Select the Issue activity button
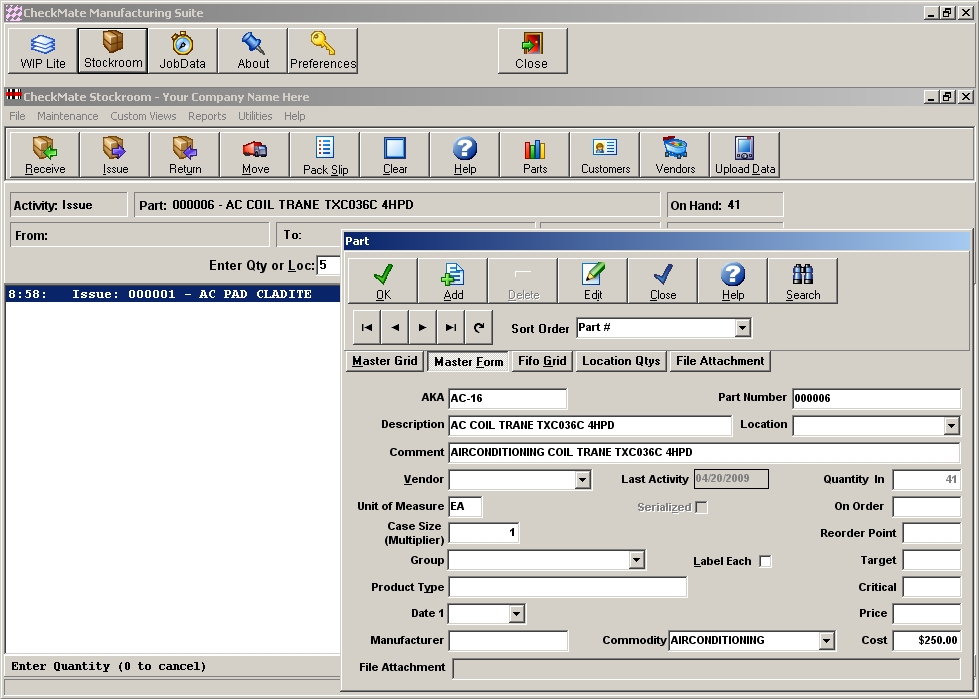The width and height of the screenshot is (979, 699). (x=115, y=155)
